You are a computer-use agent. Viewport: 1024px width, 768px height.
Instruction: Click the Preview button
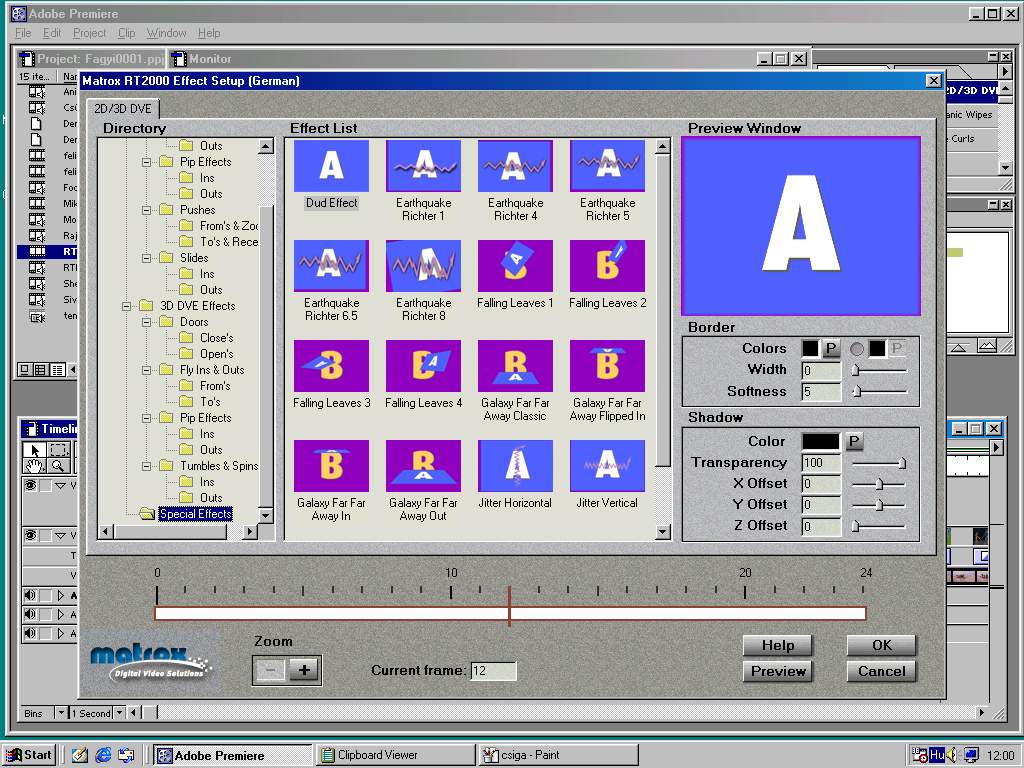point(778,671)
